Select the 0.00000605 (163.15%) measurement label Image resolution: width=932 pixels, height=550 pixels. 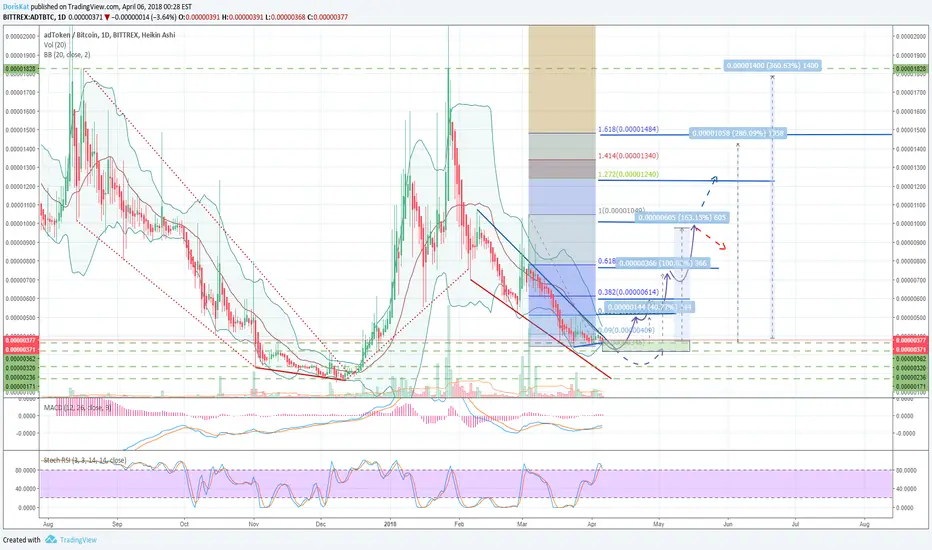tap(682, 218)
